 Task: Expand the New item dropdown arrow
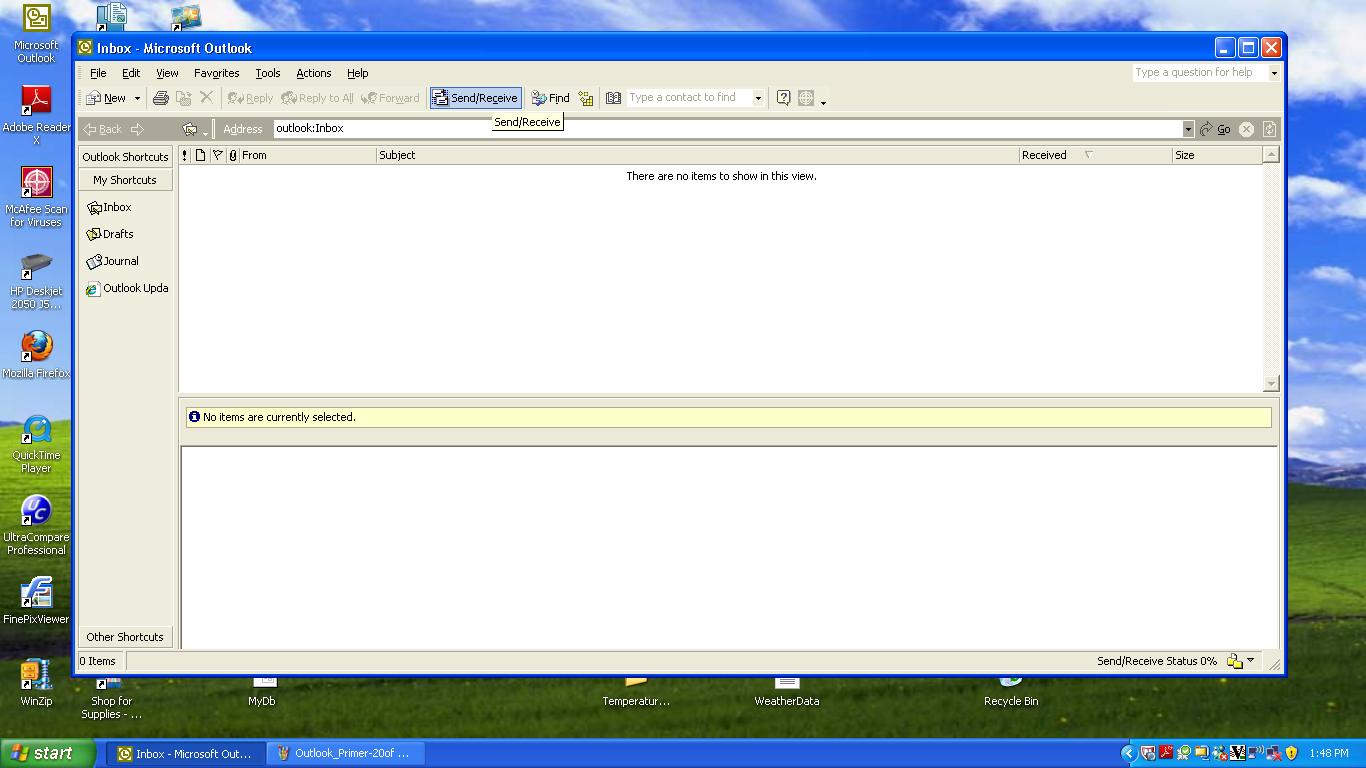coord(137,98)
